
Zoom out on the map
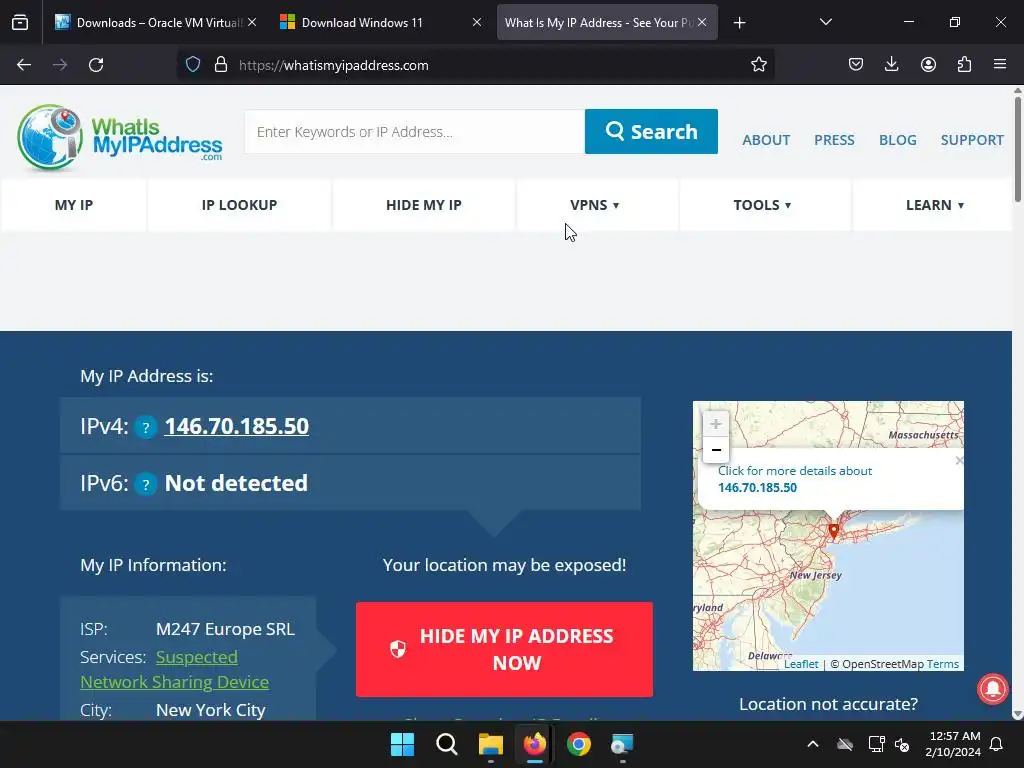point(716,450)
